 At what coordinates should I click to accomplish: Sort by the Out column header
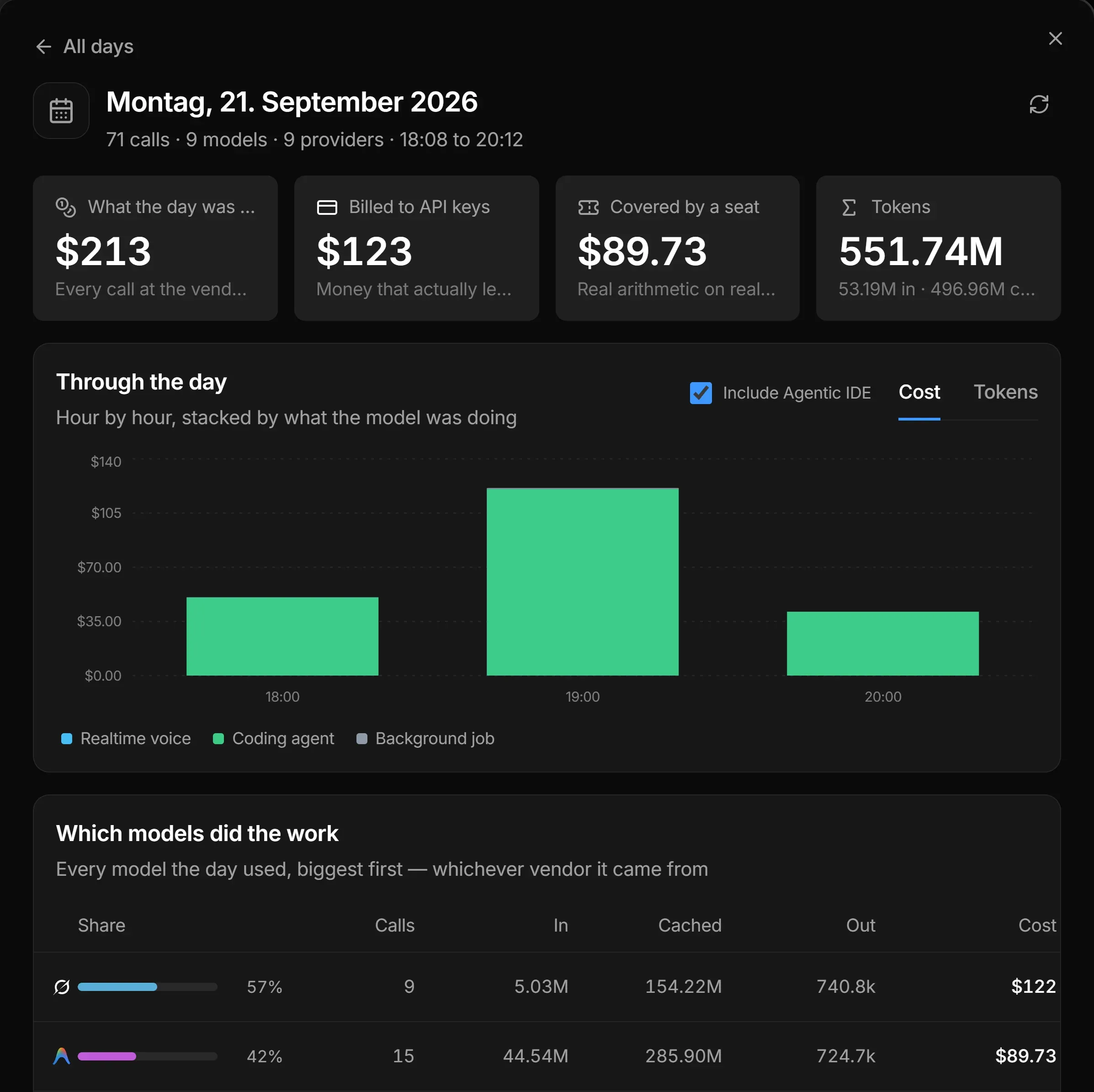(x=860, y=926)
